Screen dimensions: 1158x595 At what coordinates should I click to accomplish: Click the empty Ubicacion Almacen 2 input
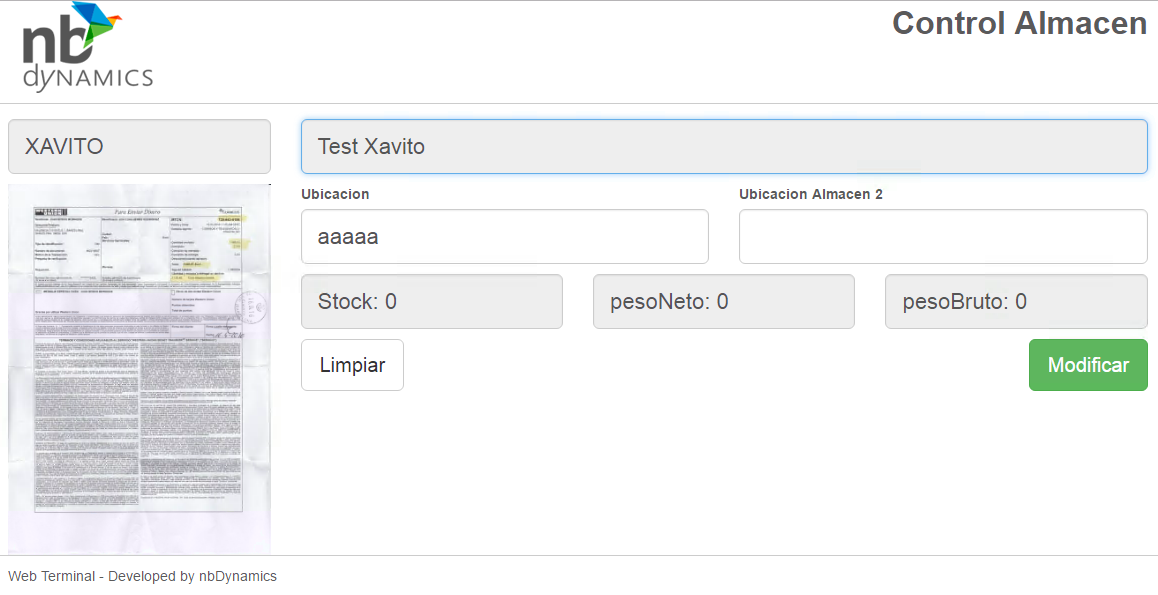pyautogui.click(x=942, y=237)
